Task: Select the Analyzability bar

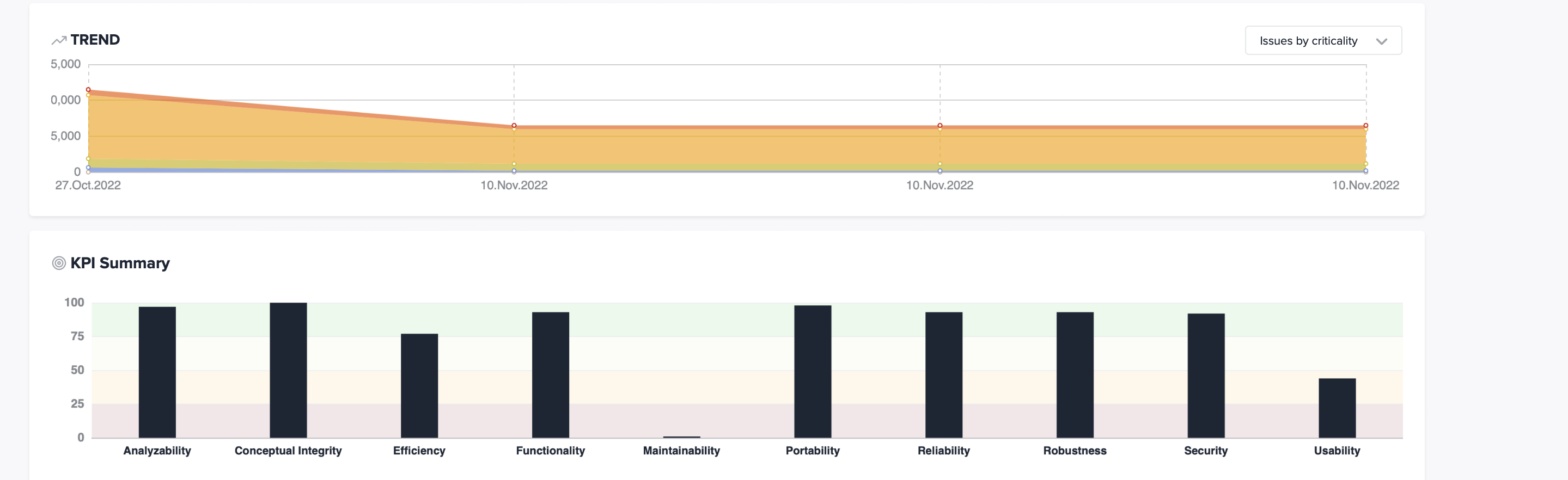Action: coord(157,372)
